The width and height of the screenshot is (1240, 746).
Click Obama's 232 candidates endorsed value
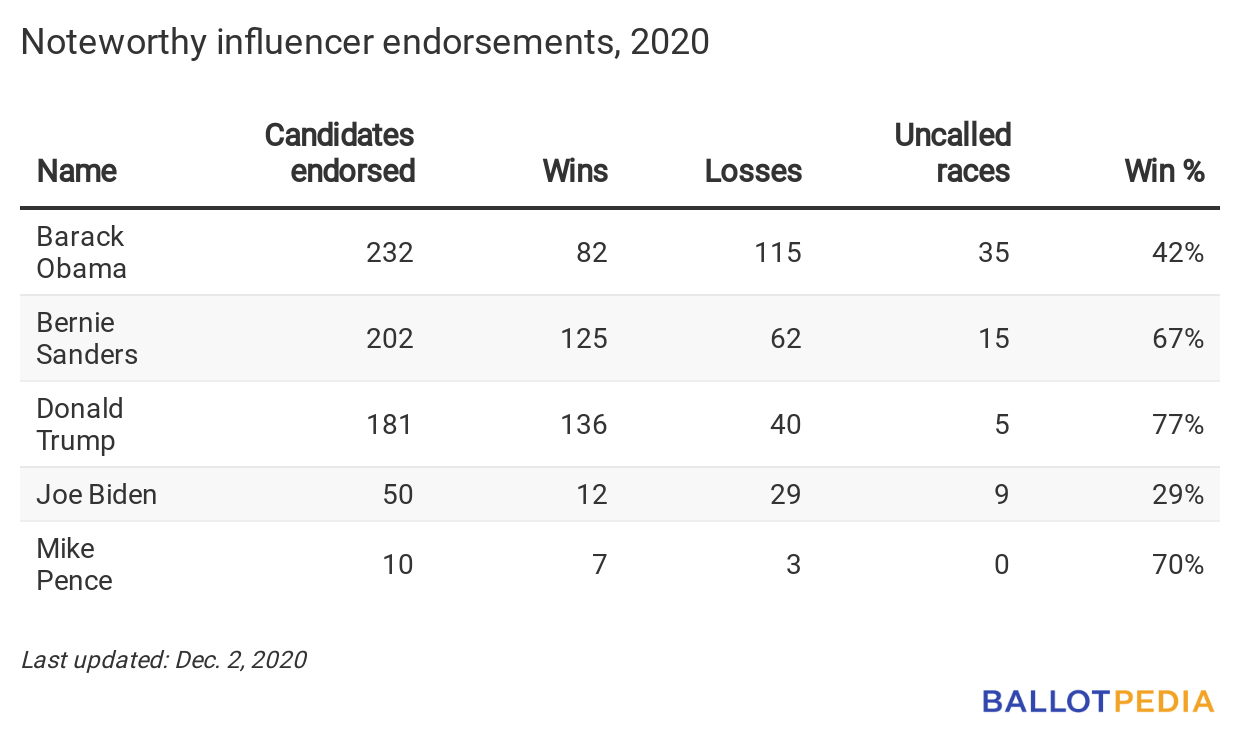(x=390, y=252)
